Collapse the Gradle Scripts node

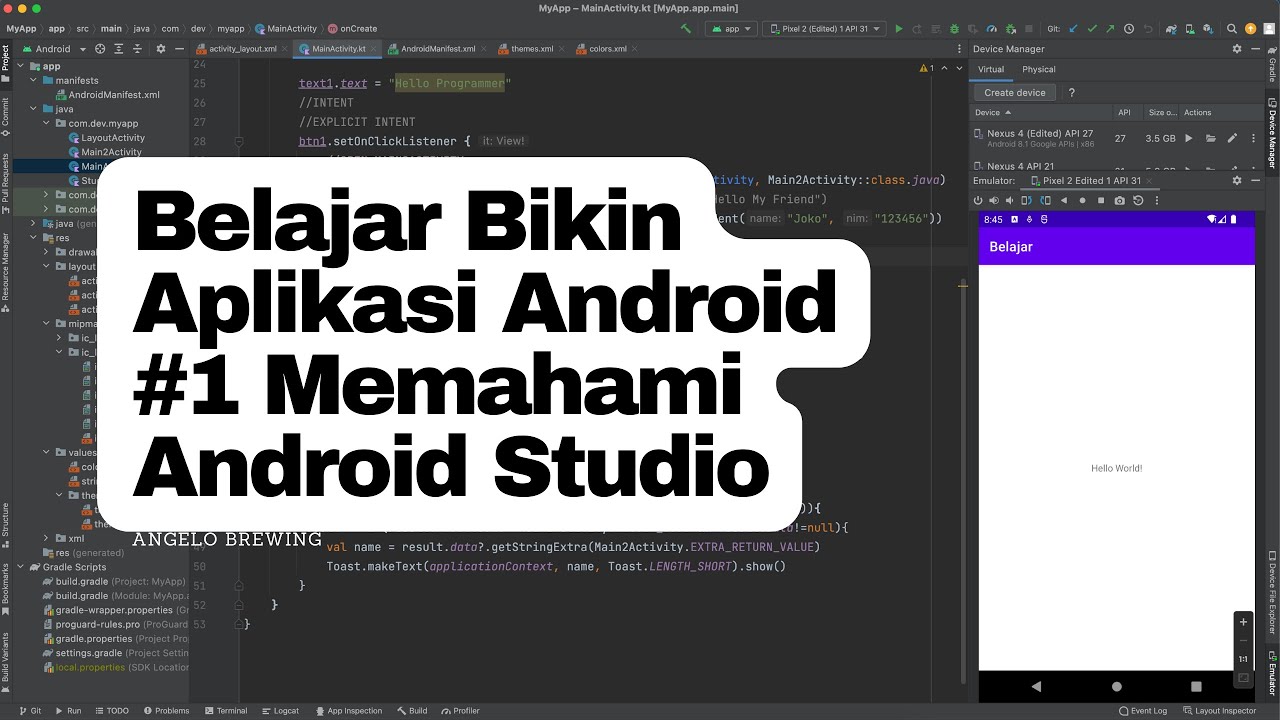(x=20, y=567)
